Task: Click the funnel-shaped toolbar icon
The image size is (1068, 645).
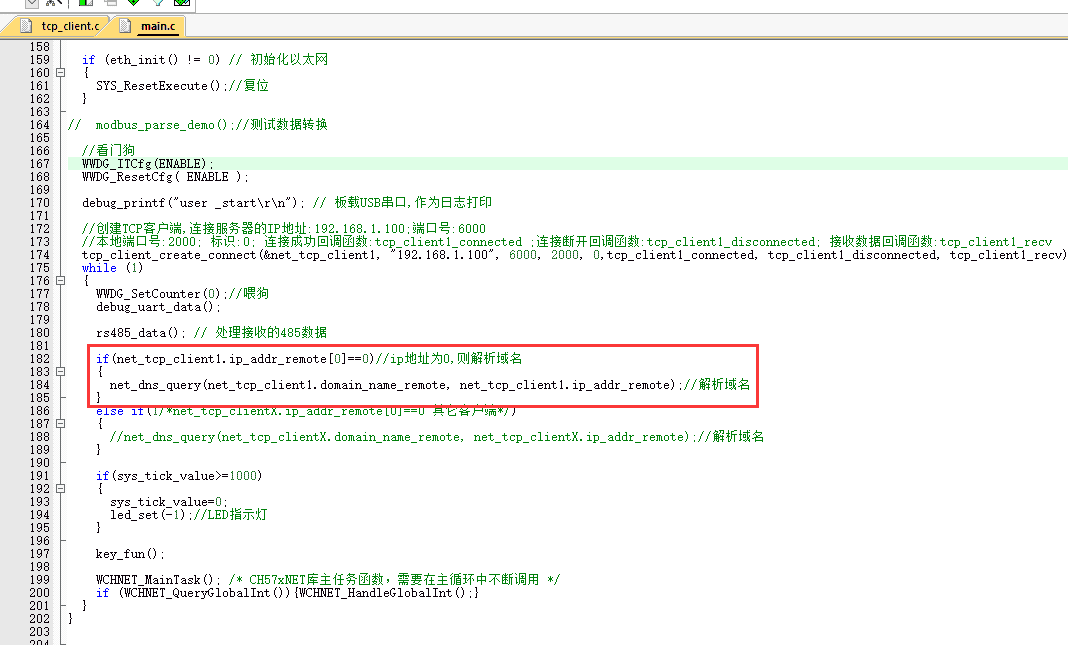Action: pyautogui.click(x=158, y=4)
